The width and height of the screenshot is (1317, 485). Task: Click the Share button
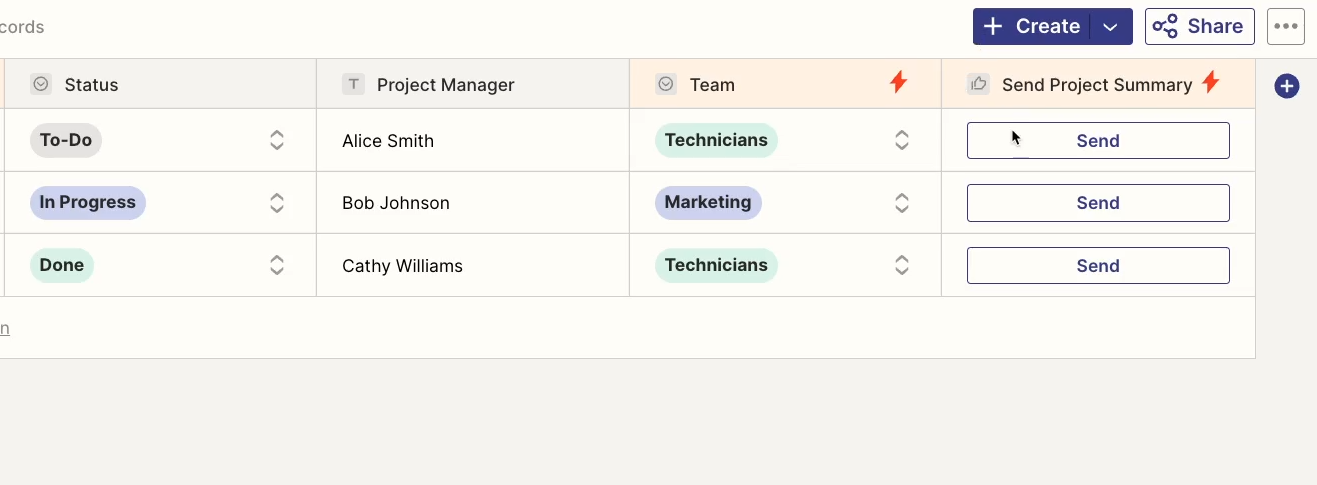coord(1199,27)
